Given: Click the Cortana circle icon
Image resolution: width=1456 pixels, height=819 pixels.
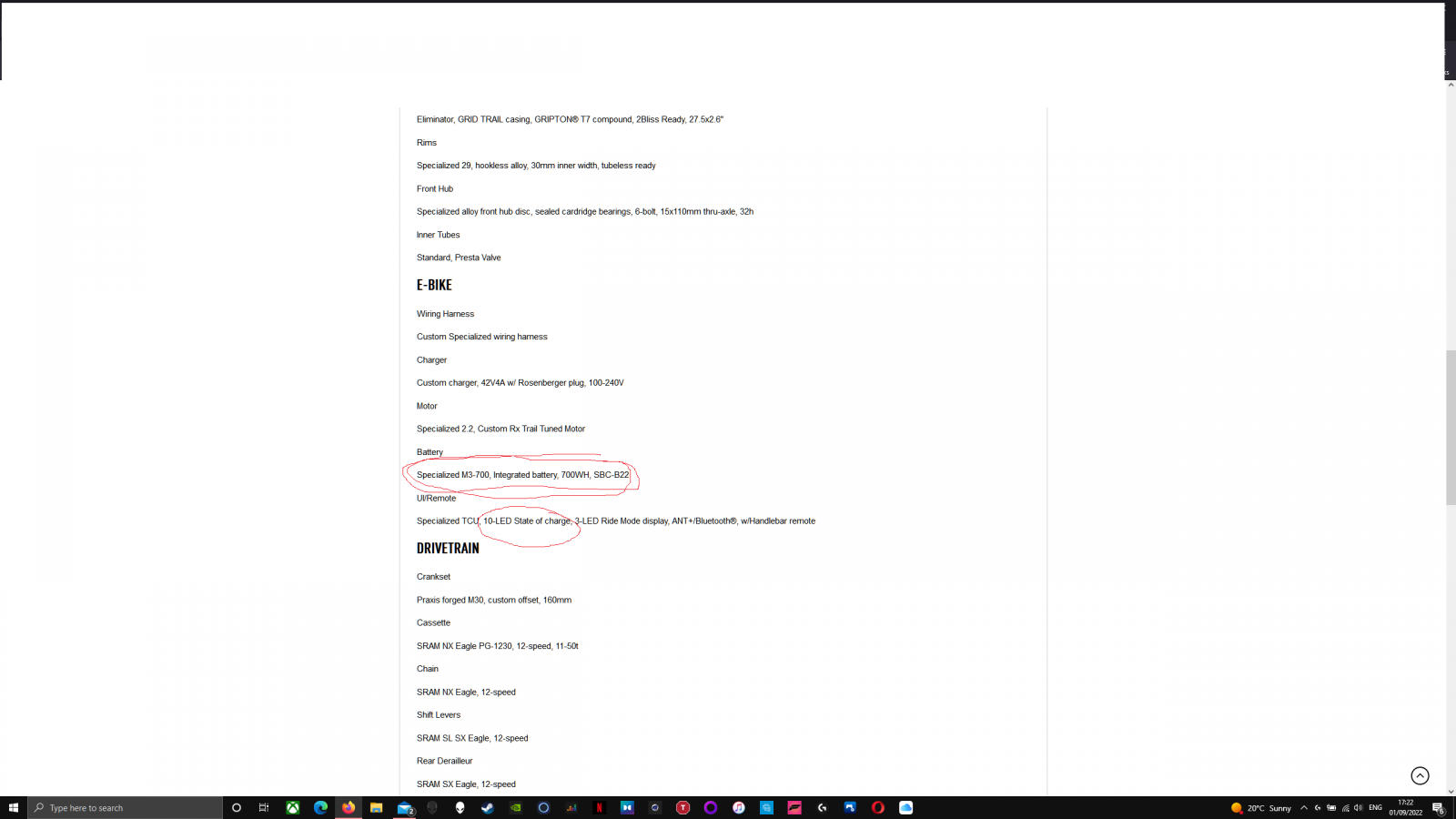Looking at the screenshot, I should 237,807.
